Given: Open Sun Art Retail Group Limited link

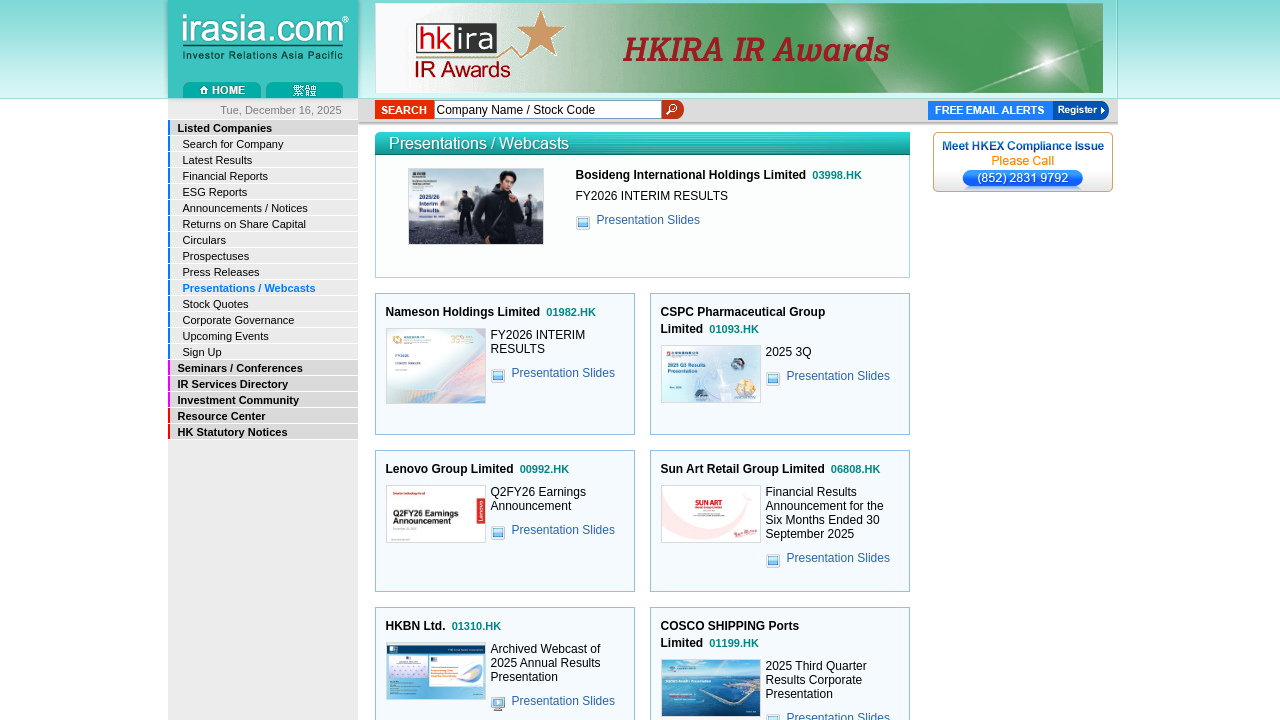Looking at the screenshot, I should coord(742,469).
